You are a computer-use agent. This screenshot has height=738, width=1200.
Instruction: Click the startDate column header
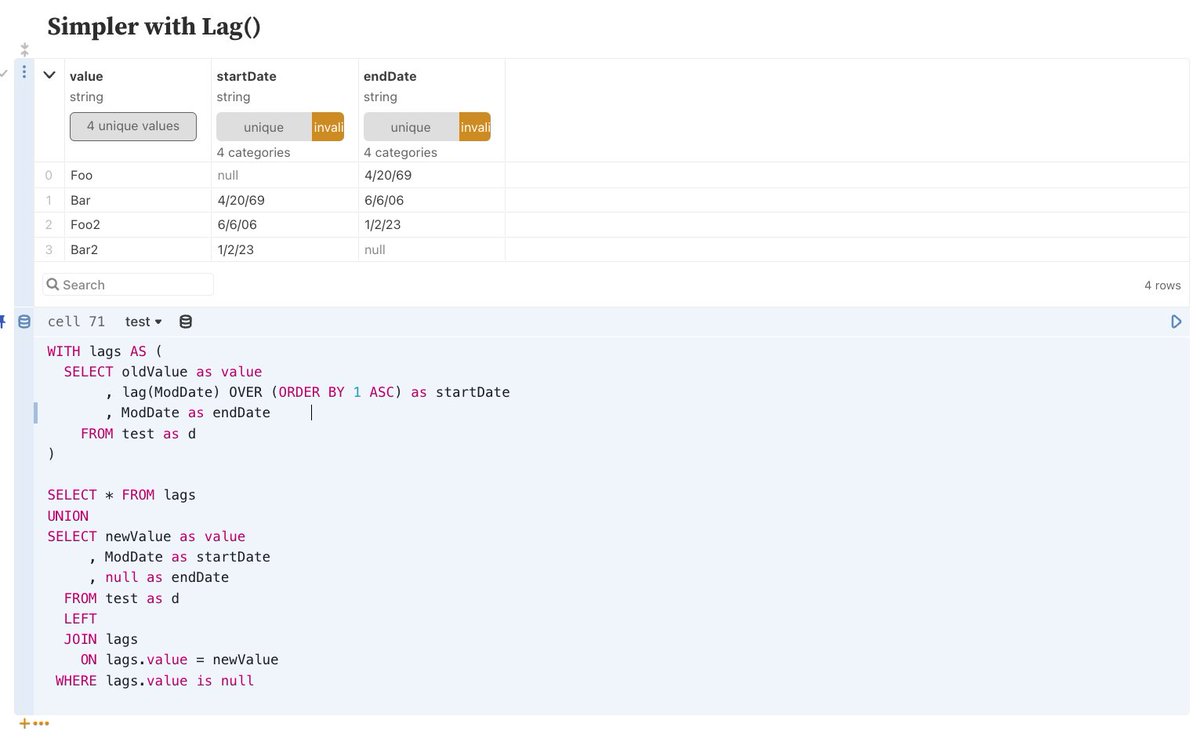[x=246, y=76]
